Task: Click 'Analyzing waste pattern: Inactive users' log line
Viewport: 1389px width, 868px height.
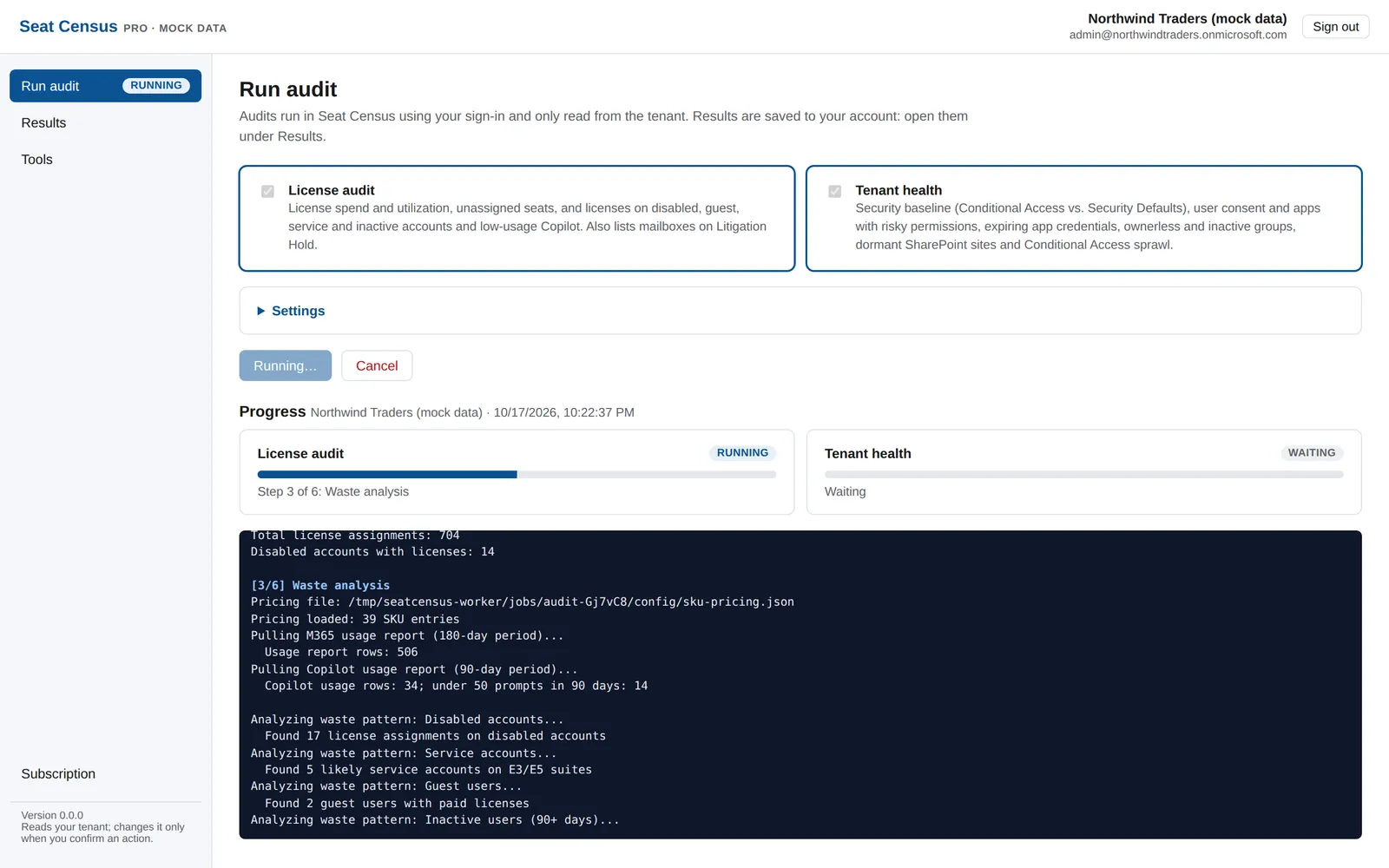Action: pyautogui.click(x=435, y=820)
